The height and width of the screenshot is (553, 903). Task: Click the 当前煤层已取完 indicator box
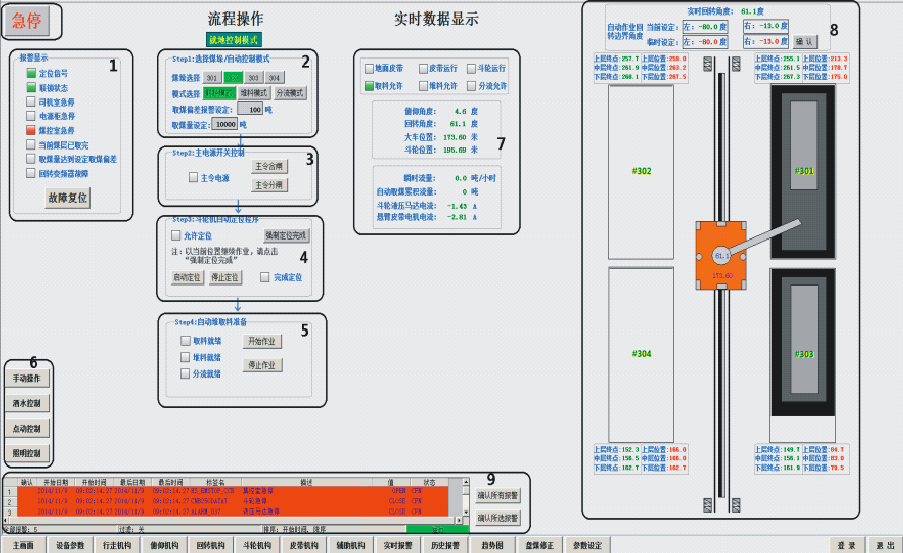tap(31, 145)
